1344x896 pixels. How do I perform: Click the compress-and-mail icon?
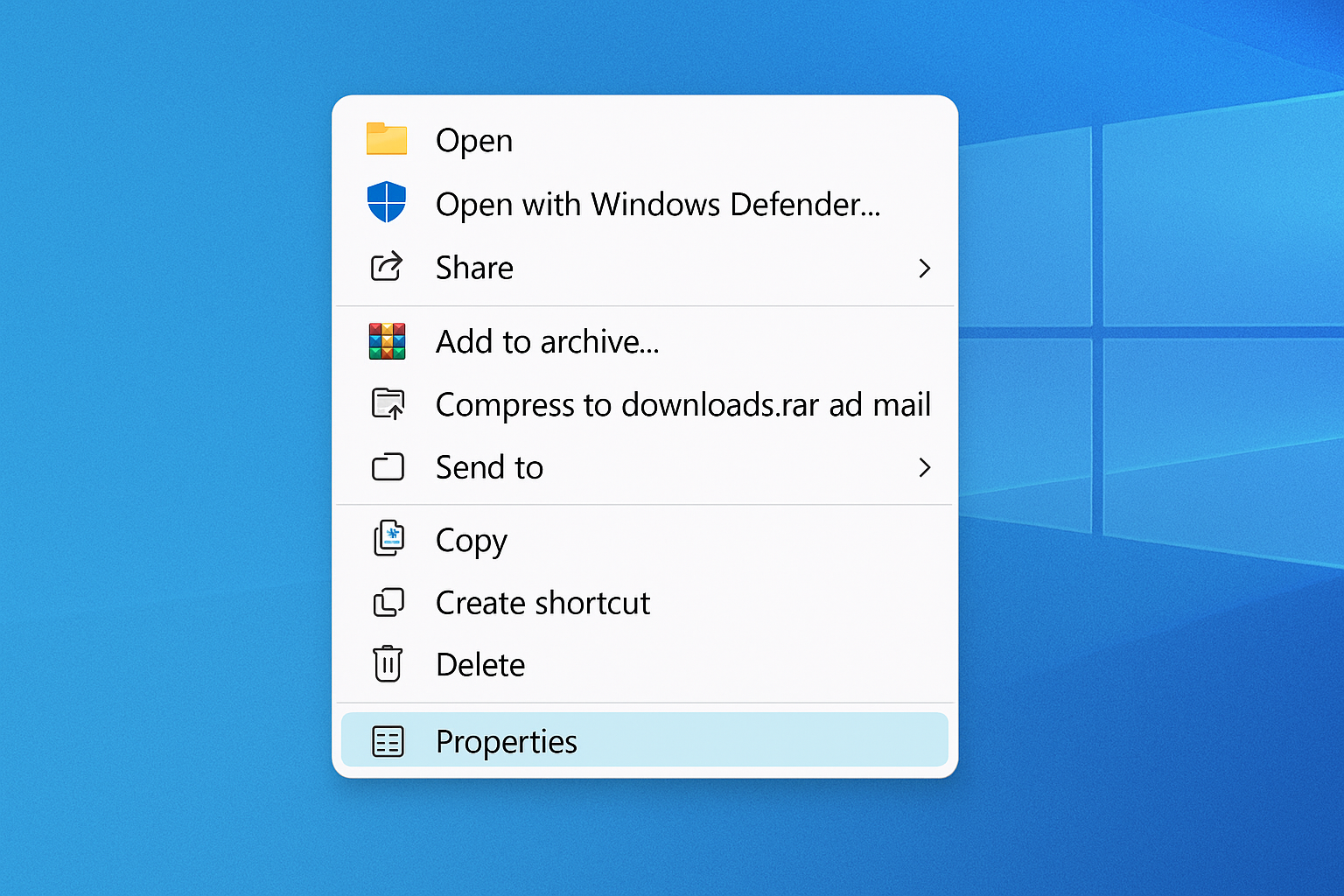coord(388,403)
